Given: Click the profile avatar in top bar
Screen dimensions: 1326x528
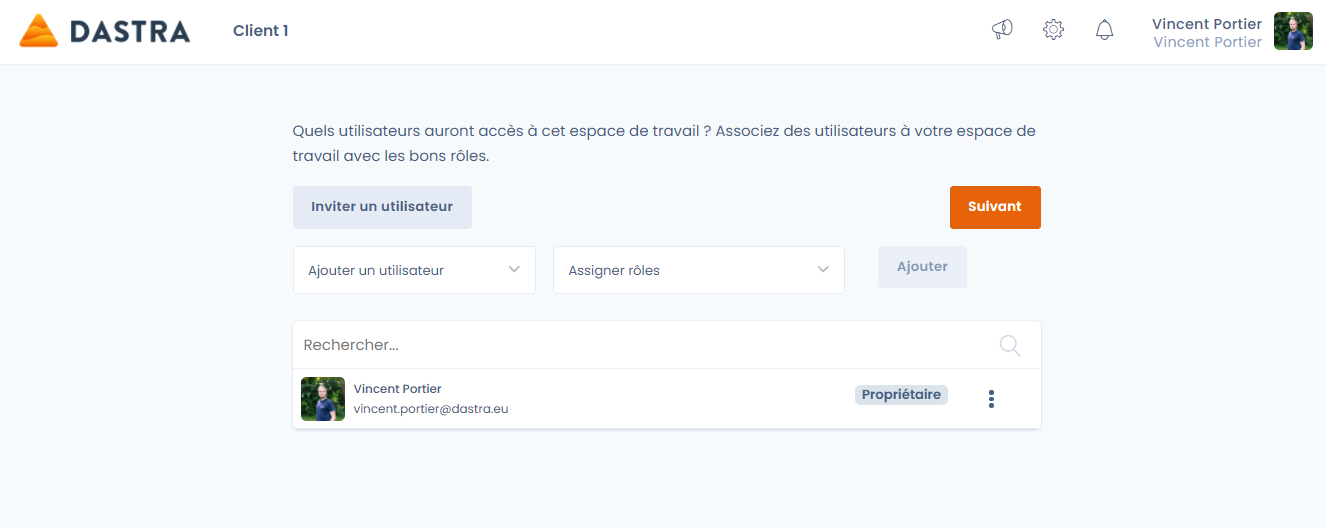Looking at the screenshot, I should click(x=1293, y=31).
